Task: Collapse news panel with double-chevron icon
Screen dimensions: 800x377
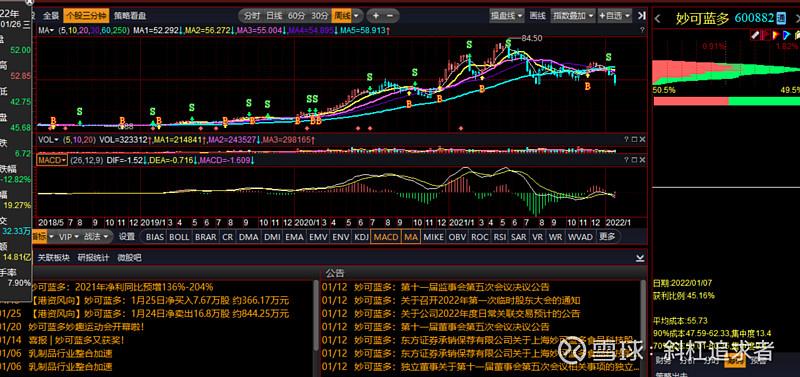Action: pyautogui.click(x=640, y=258)
